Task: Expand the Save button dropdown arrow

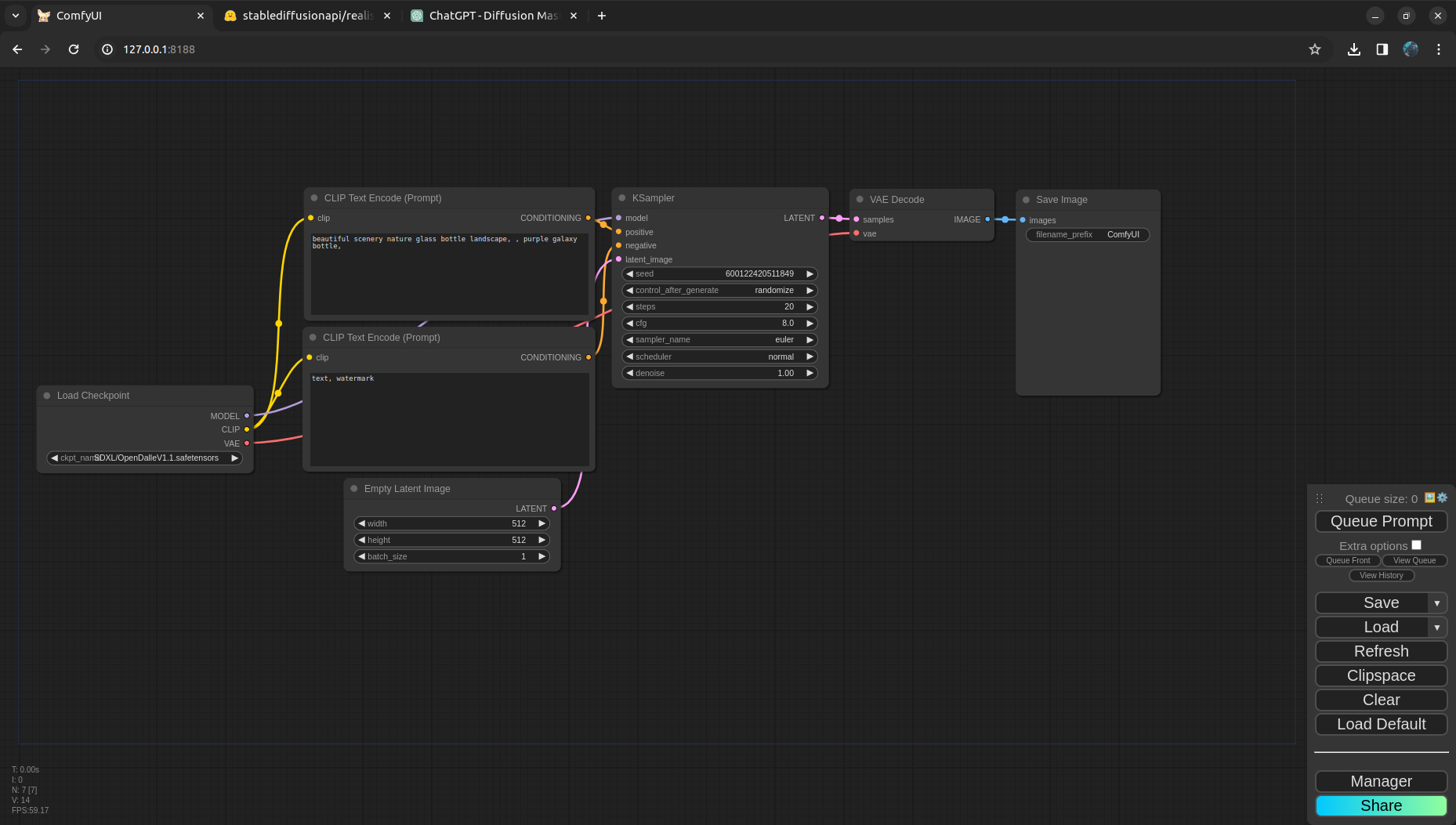Action: pos(1436,603)
